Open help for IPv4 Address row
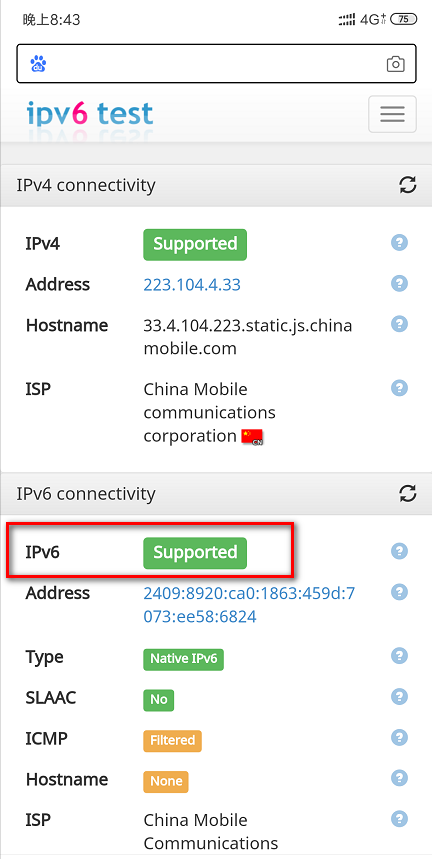Screen dimensions: 432x859 tap(400, 283)
